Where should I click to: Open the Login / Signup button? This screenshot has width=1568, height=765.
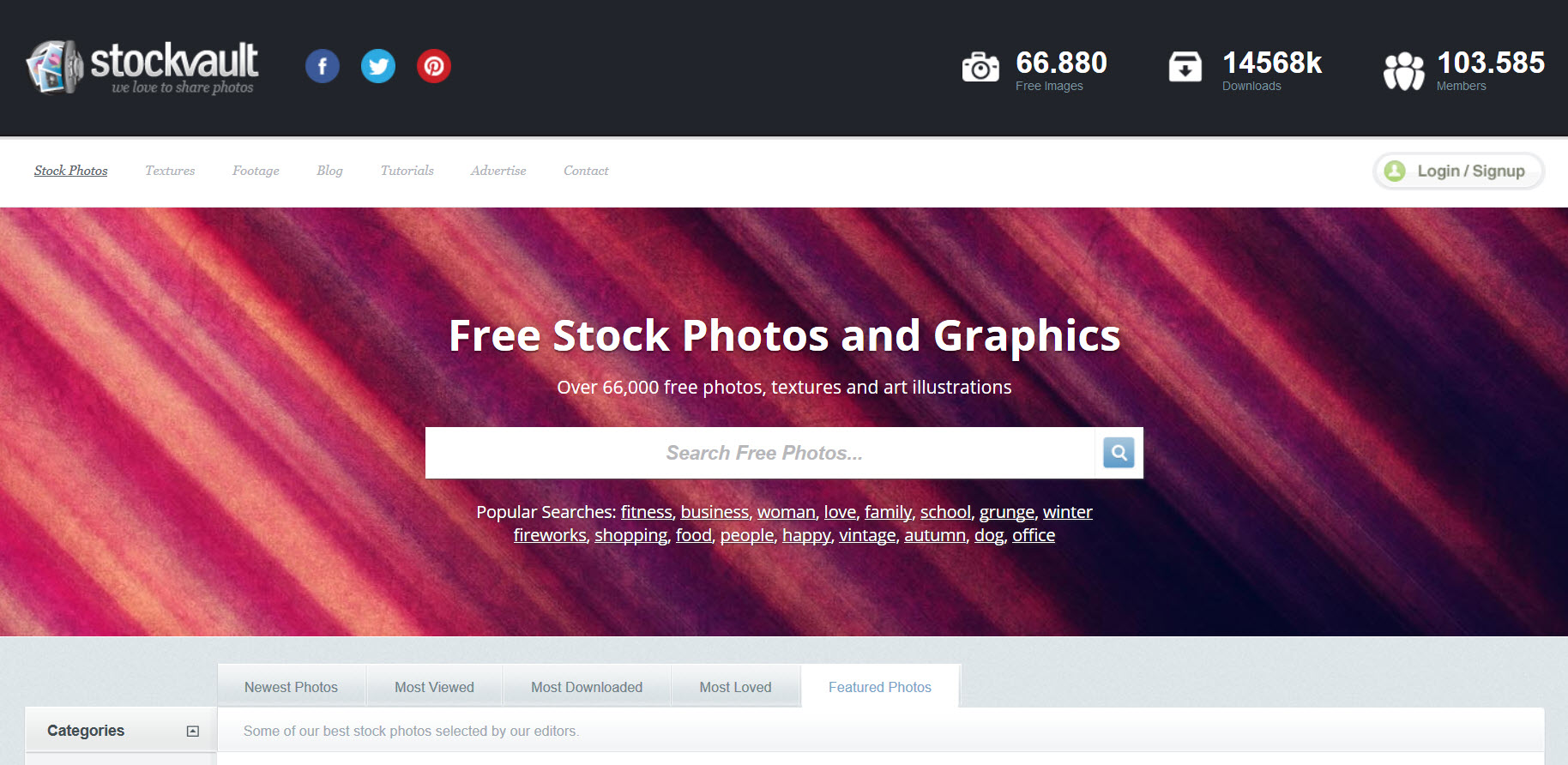point(1458,171)
